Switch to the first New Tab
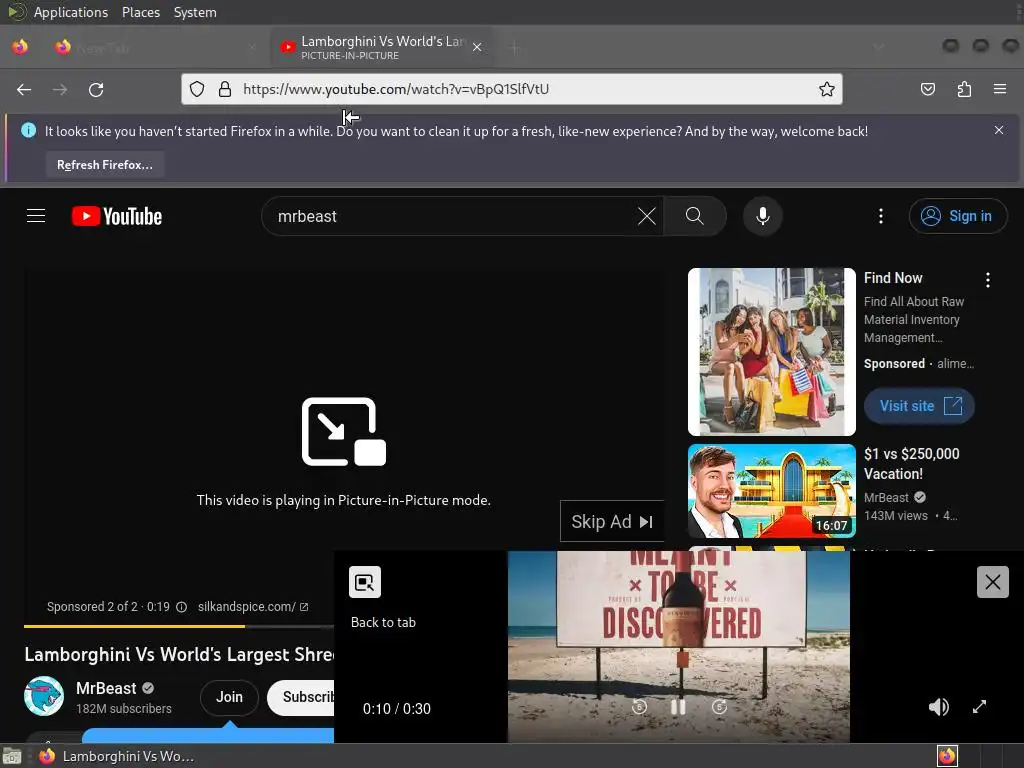1024x768 pixels. (x=157, y=47)
